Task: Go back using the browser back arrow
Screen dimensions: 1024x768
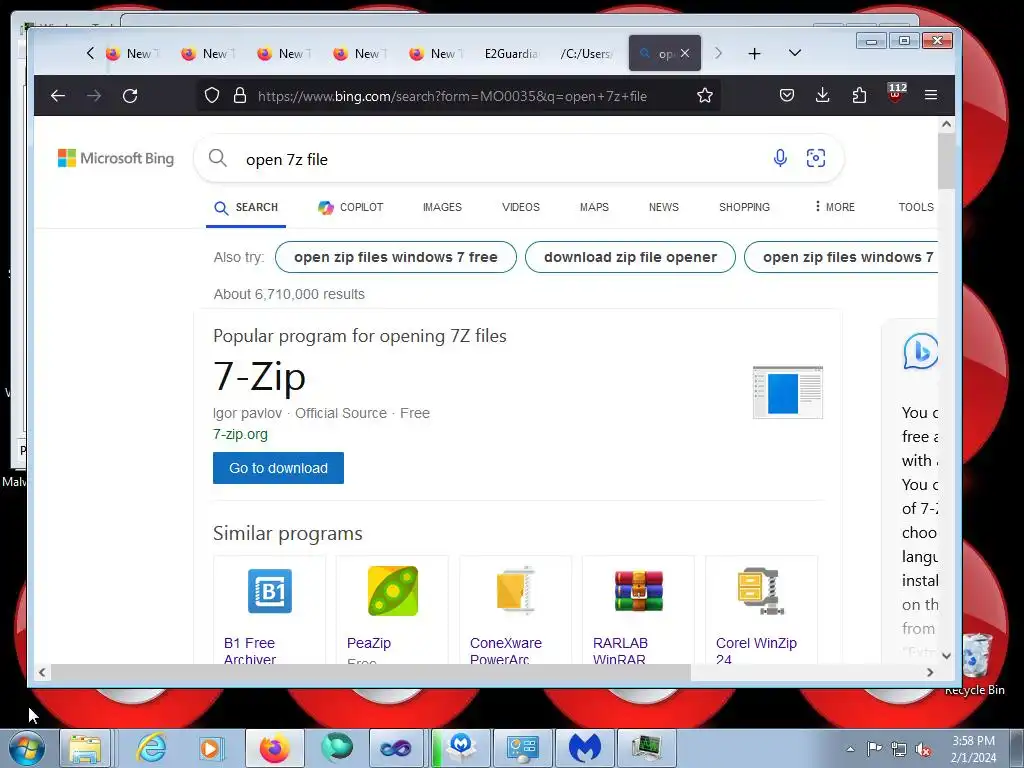Action: (x=58, y=96)
